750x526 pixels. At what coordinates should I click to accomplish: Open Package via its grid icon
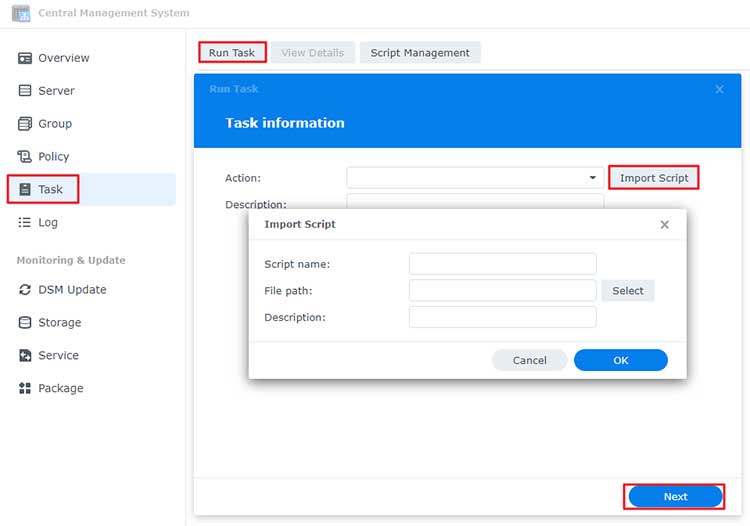[25, 389]
